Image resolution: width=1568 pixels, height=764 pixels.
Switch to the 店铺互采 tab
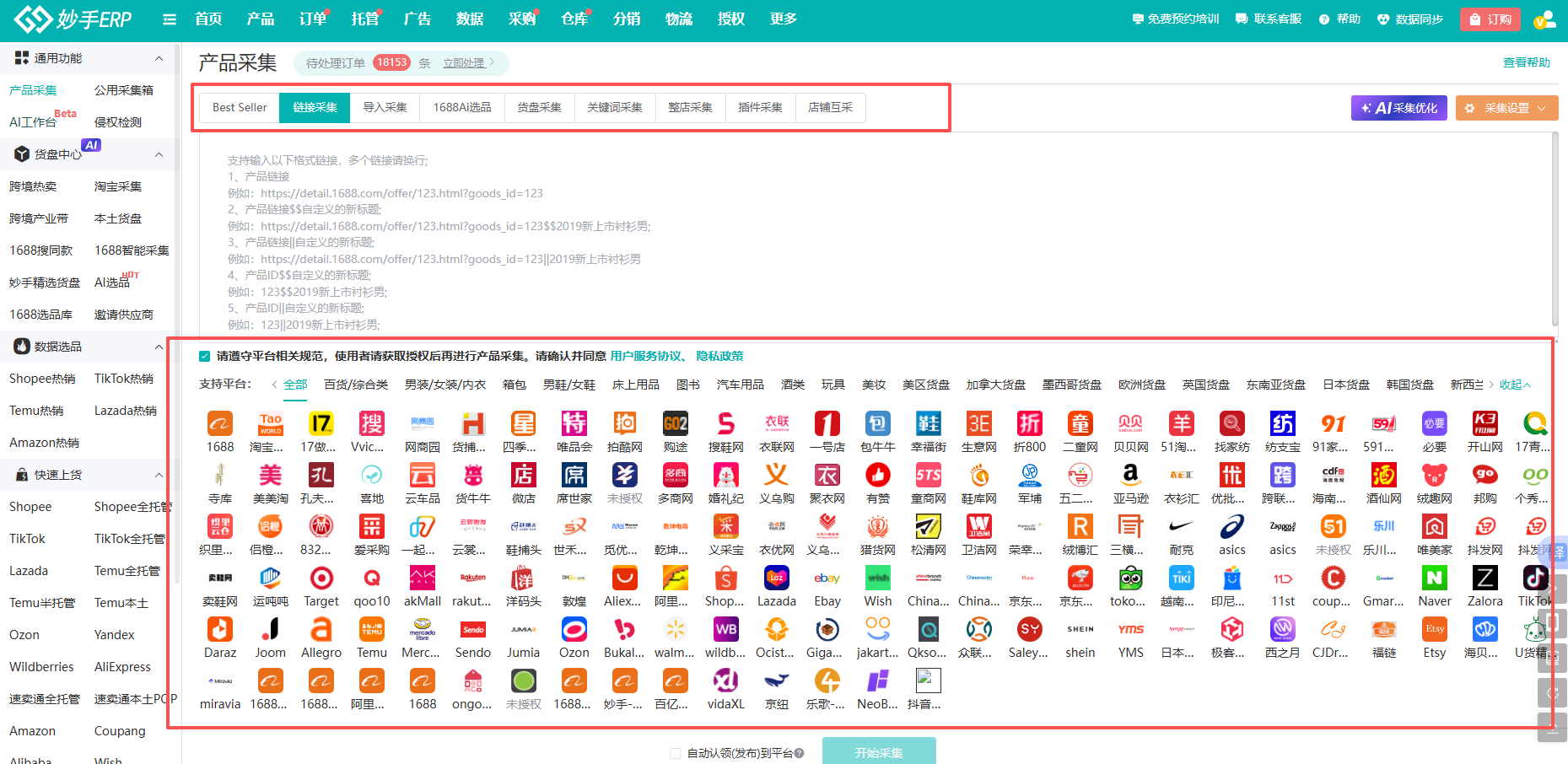tap(830, 107)
